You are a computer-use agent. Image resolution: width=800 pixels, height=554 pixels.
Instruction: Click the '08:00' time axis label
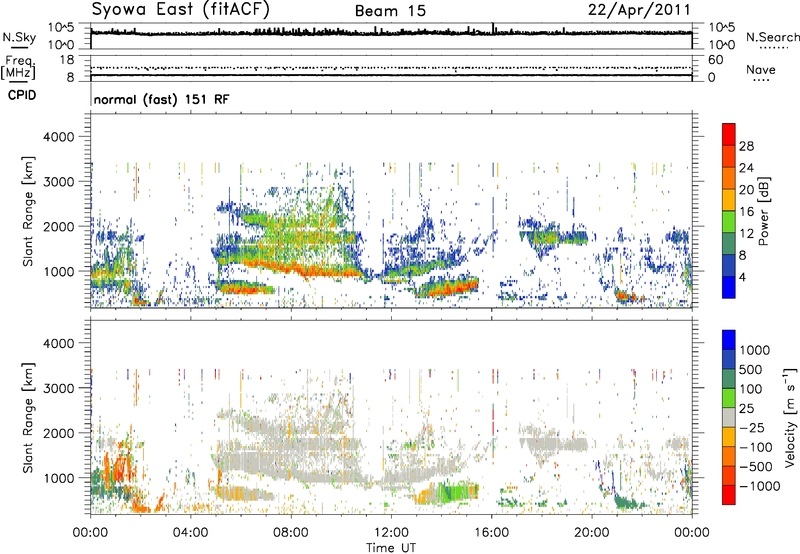291,533
